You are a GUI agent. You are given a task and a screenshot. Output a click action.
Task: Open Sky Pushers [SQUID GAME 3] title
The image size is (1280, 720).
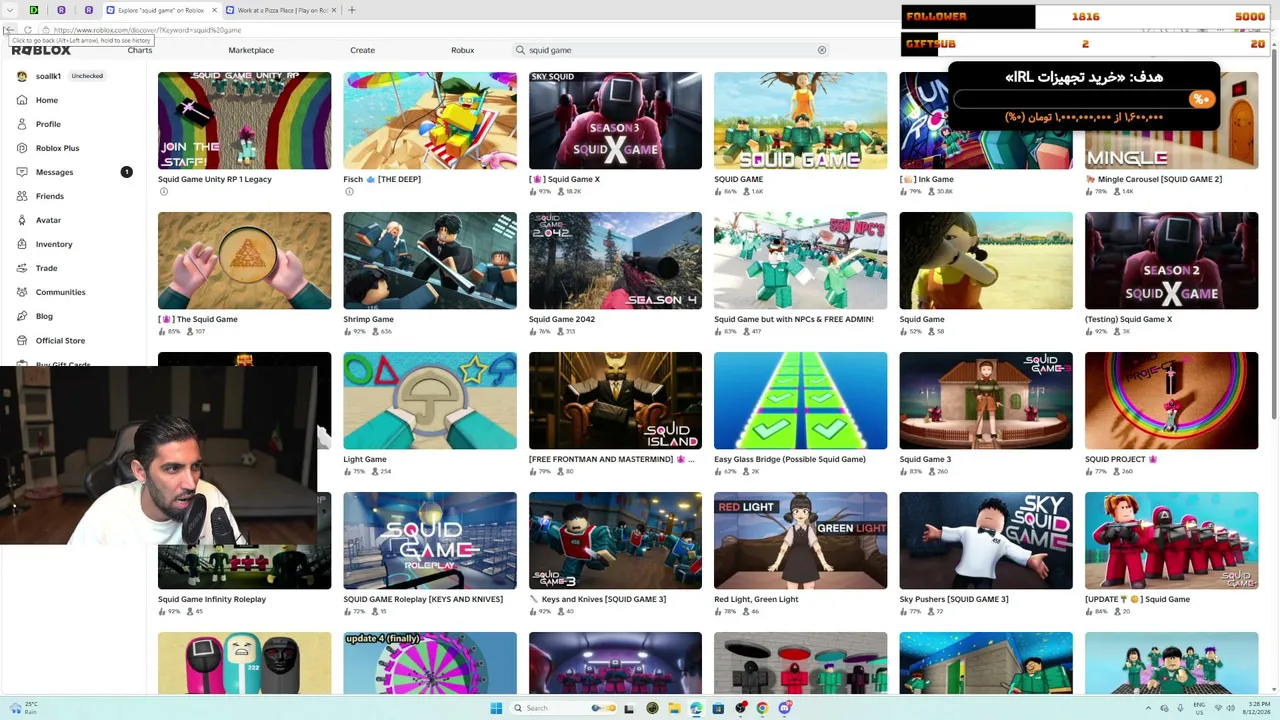(x=954, y=599)
